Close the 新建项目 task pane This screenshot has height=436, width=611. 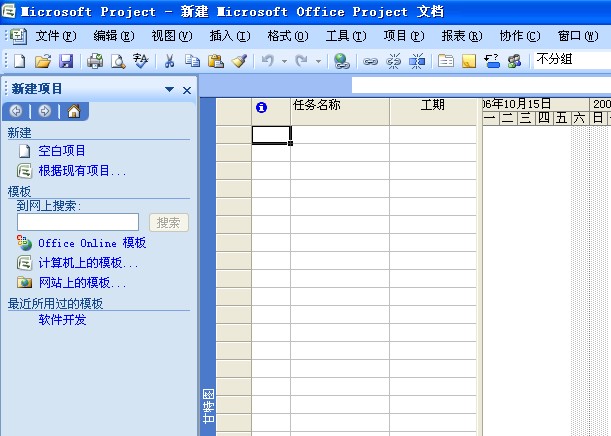click(186, 90)
